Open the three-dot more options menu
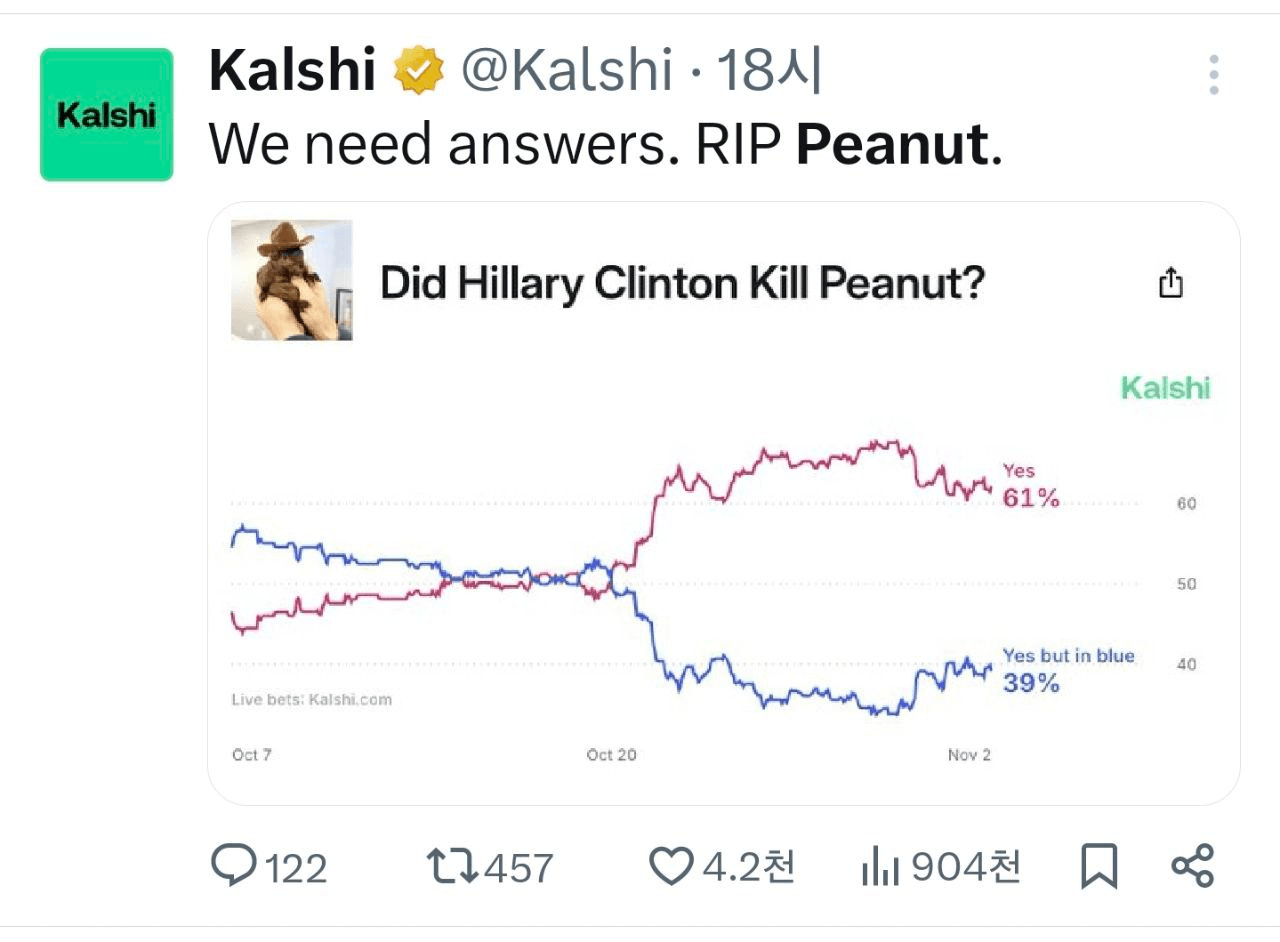The image size is (1280, 942). [x=1213, y=75]
